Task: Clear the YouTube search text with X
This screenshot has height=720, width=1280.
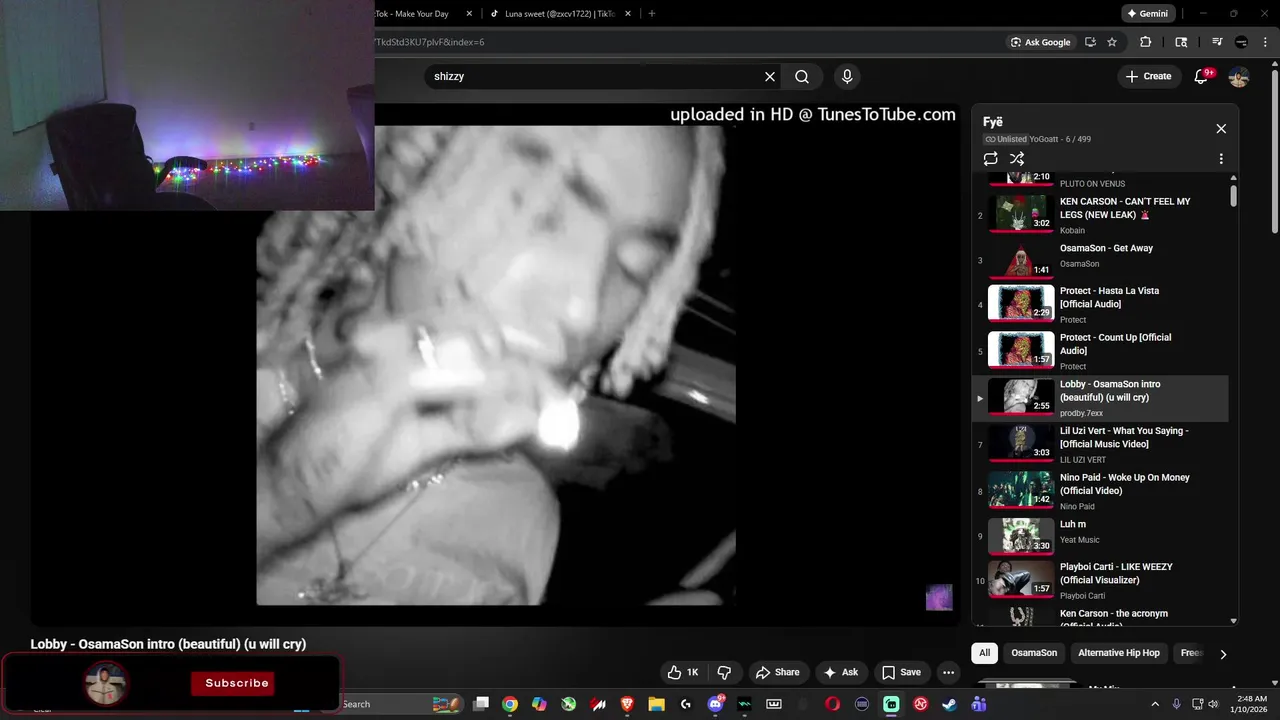Action: (770, 76)
